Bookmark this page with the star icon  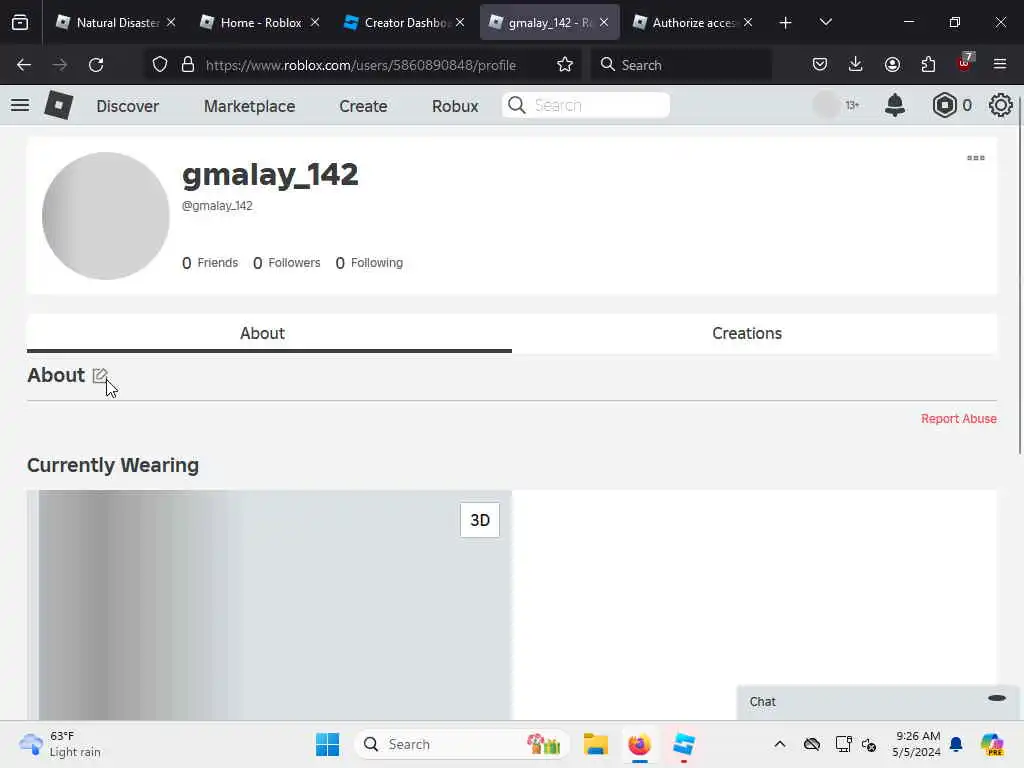pyautogui.click(x=565, y=65)
